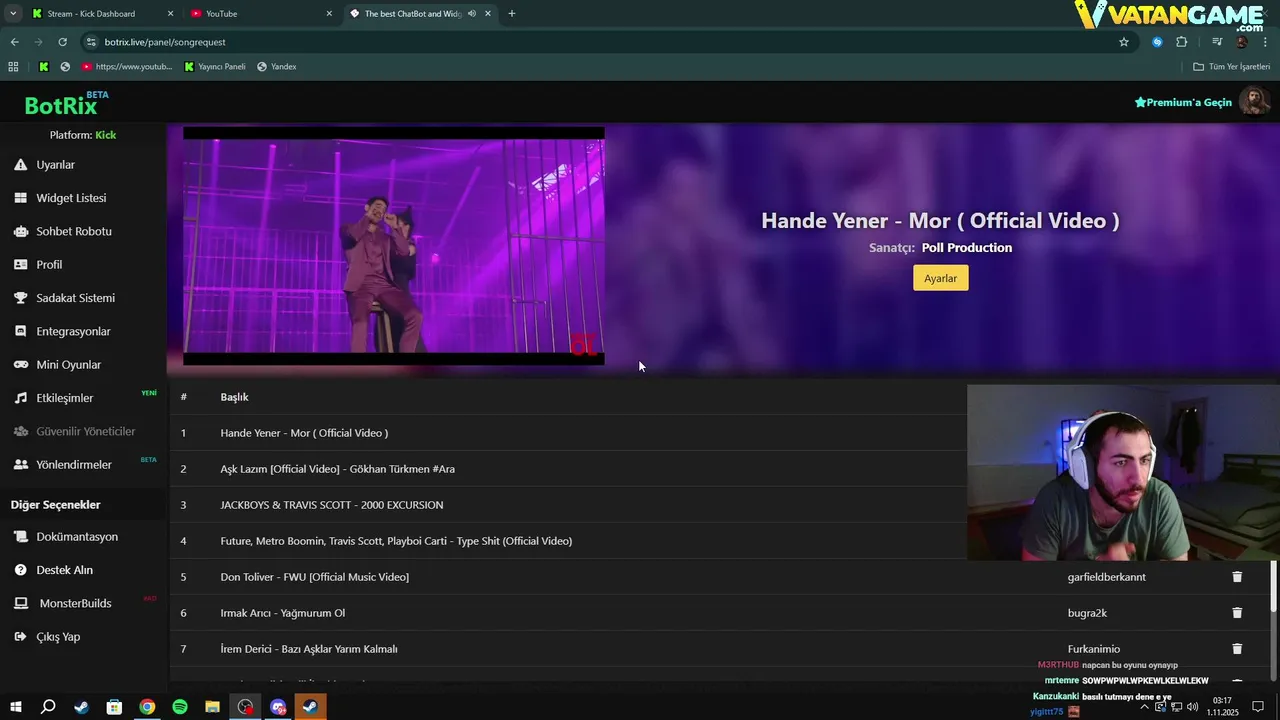
Task: Delete İrem Derici song request
Action: 1237,649
